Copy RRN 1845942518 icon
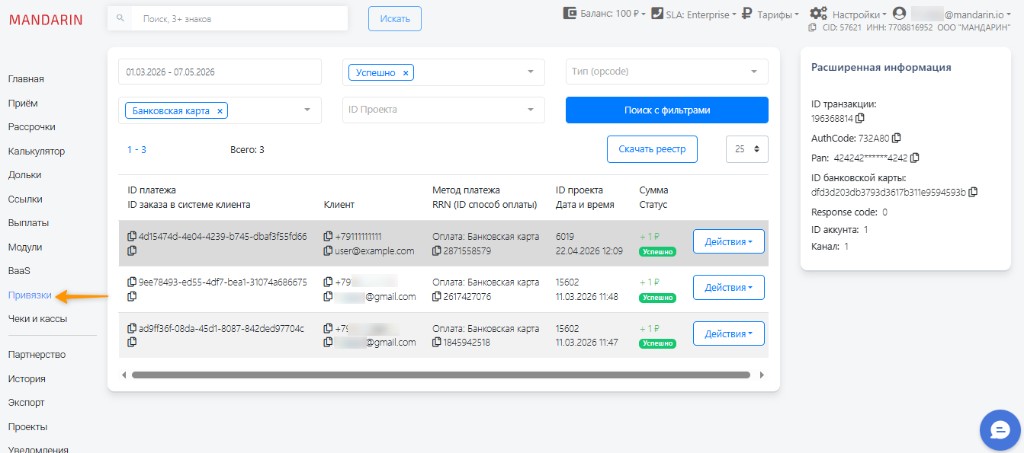Viewport: 1024px width, 453px height. point(437,343)
